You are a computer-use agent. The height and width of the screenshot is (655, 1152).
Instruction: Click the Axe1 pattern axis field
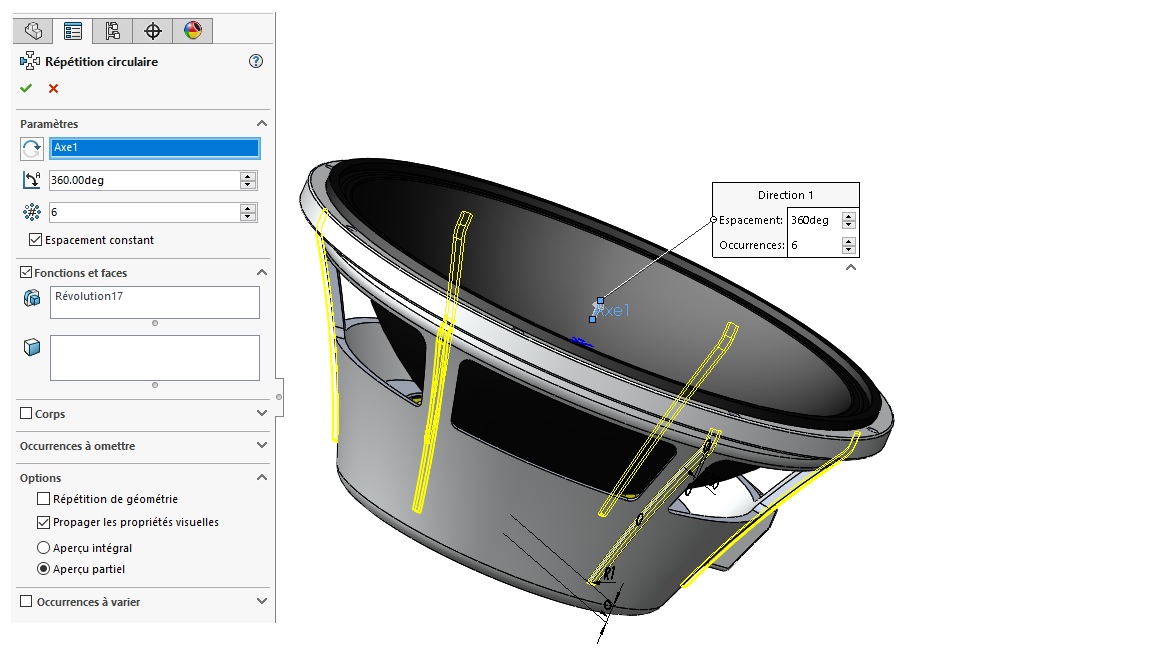click(154, 148)
